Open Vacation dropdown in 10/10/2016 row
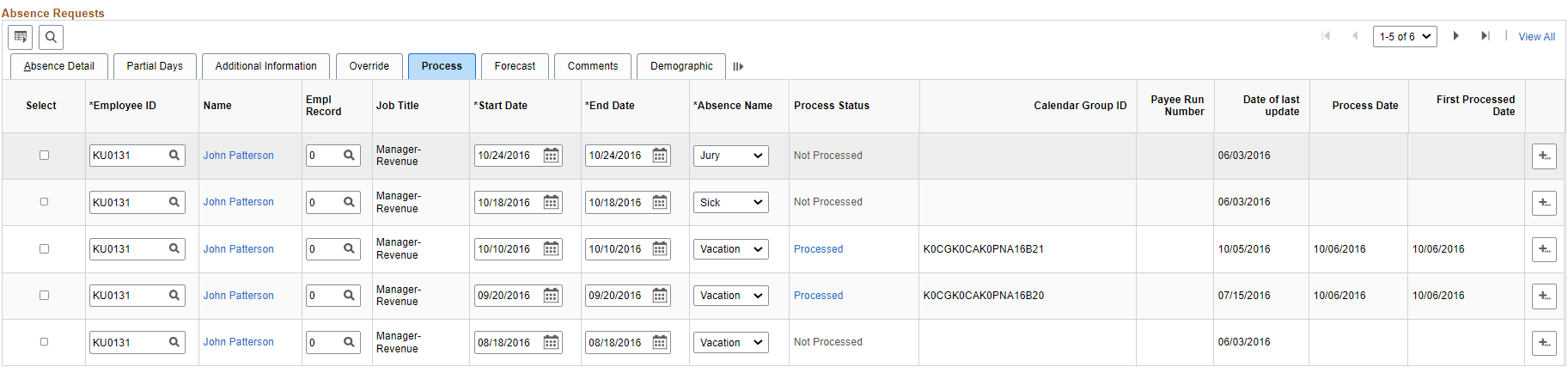Viewport: 1568px width, 373px height. [x=730, y=249]
